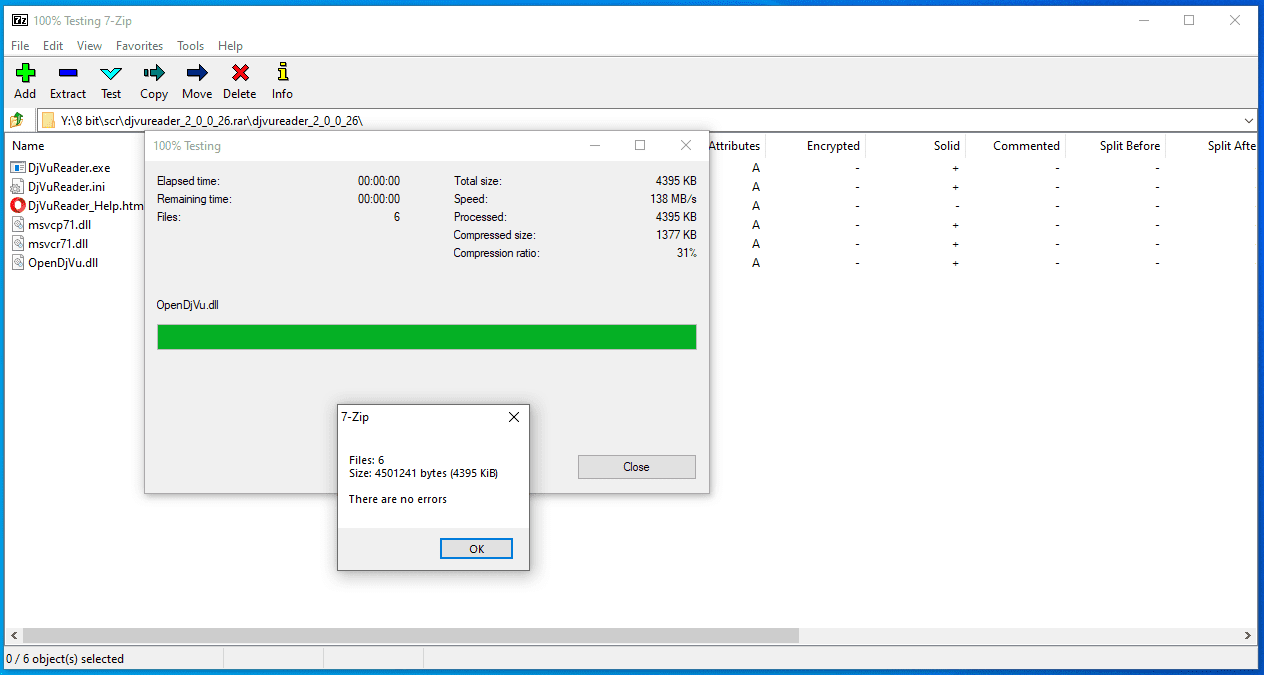Click the green testing progress bar
Viewport: 1264px width, 675px height.
coord(427,337)
